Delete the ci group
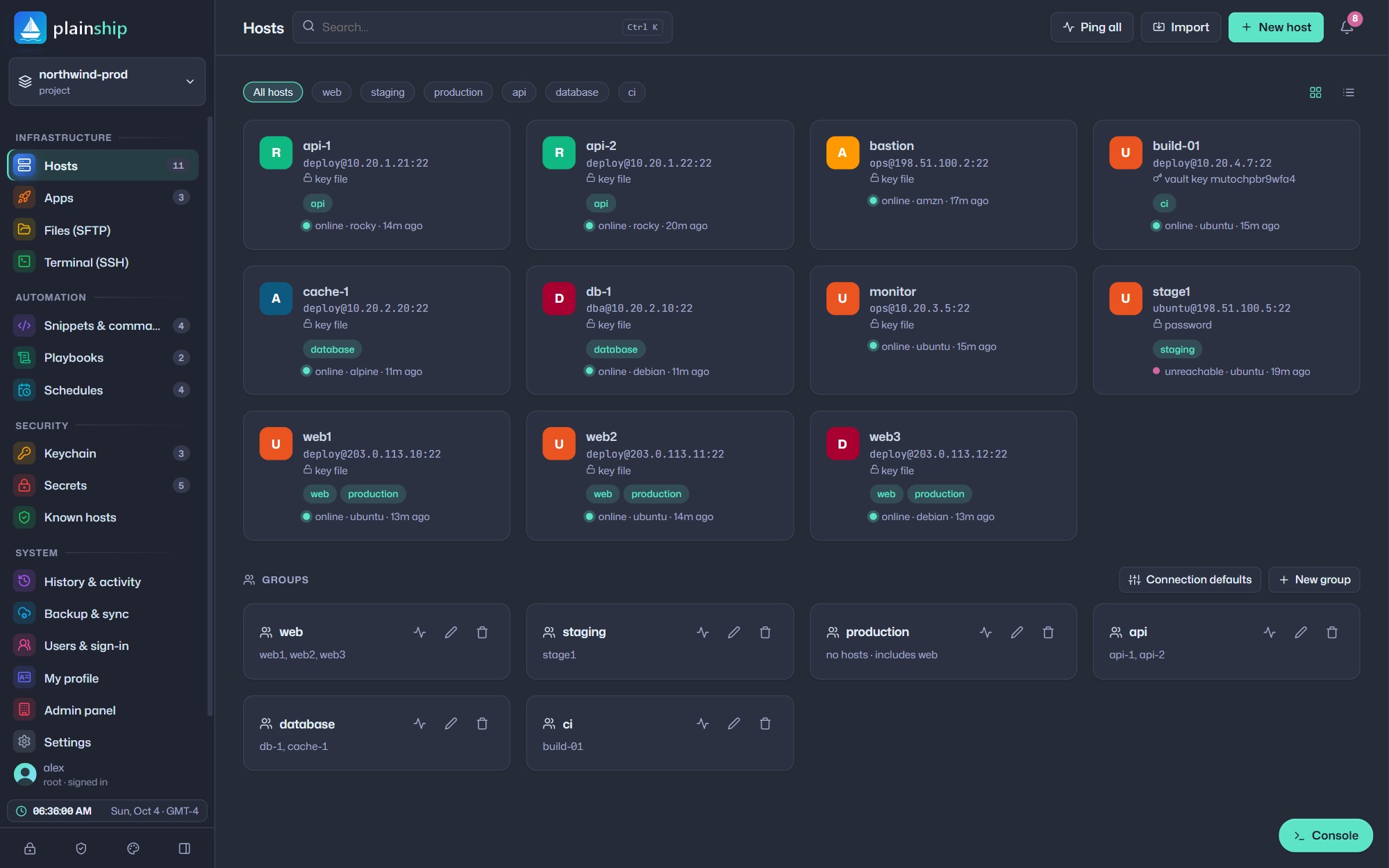Screen dimensions: 1389x868 tap(765, 724)
